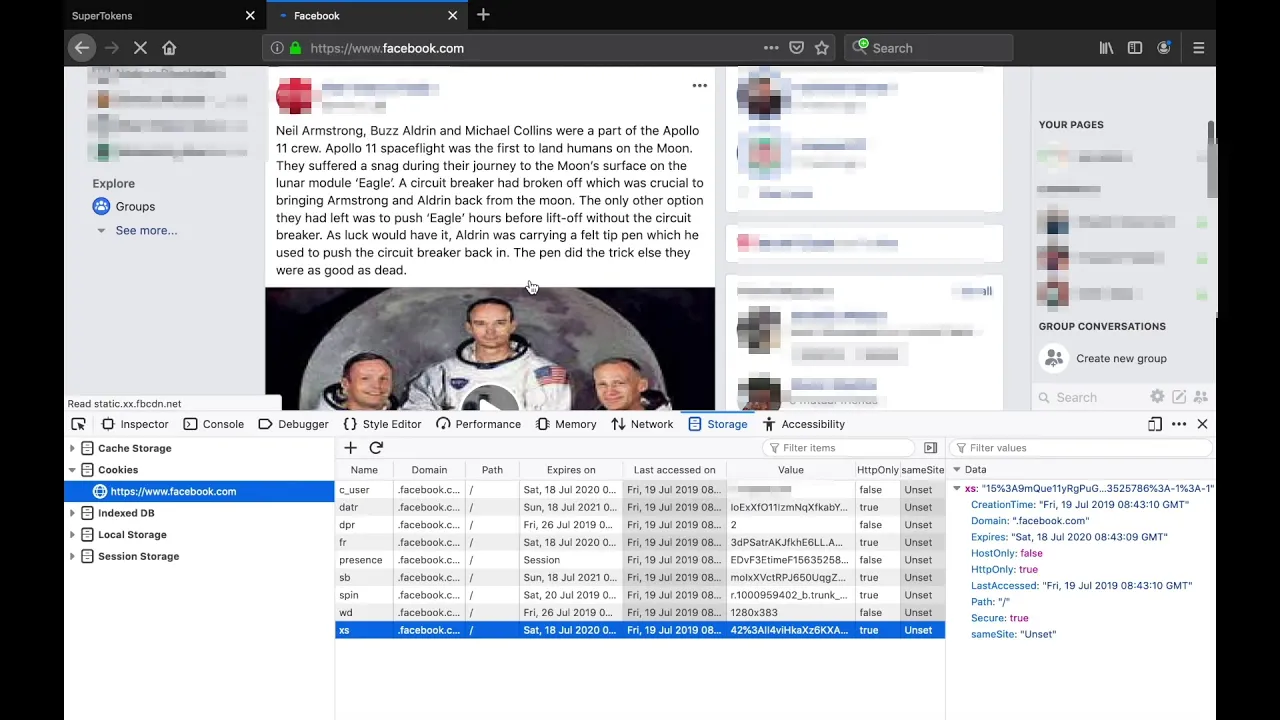
Task: Open the Firefox hamburger menu
Action: point(1198,48)
